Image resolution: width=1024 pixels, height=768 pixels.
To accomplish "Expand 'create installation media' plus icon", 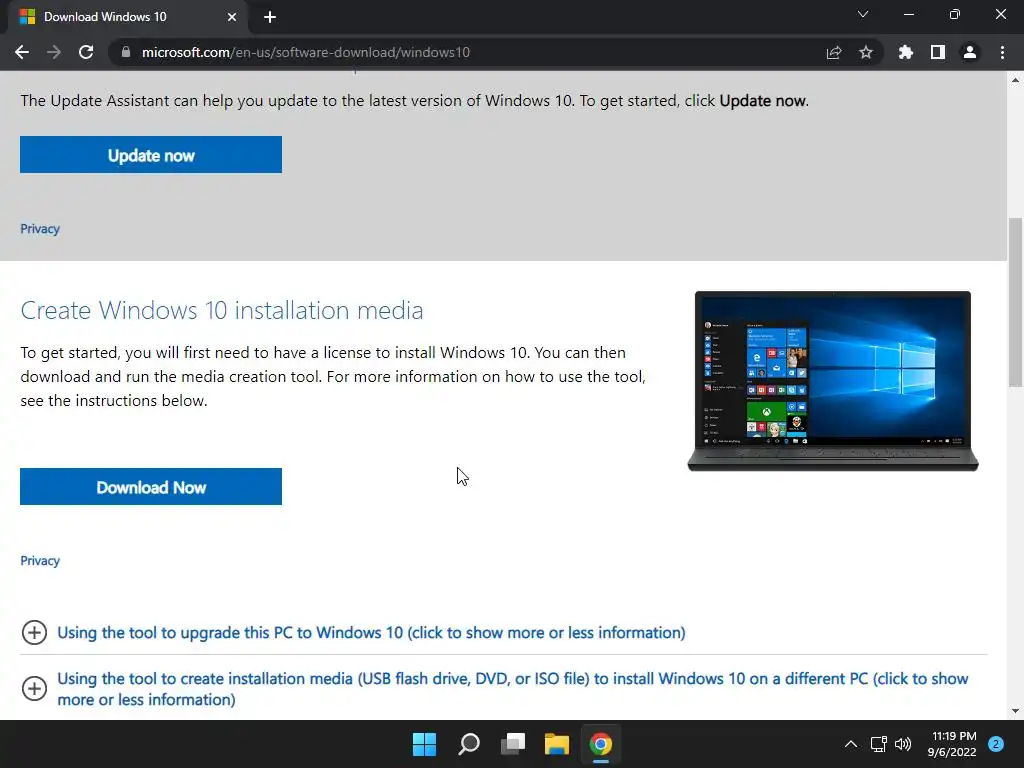I will point(34,688).
